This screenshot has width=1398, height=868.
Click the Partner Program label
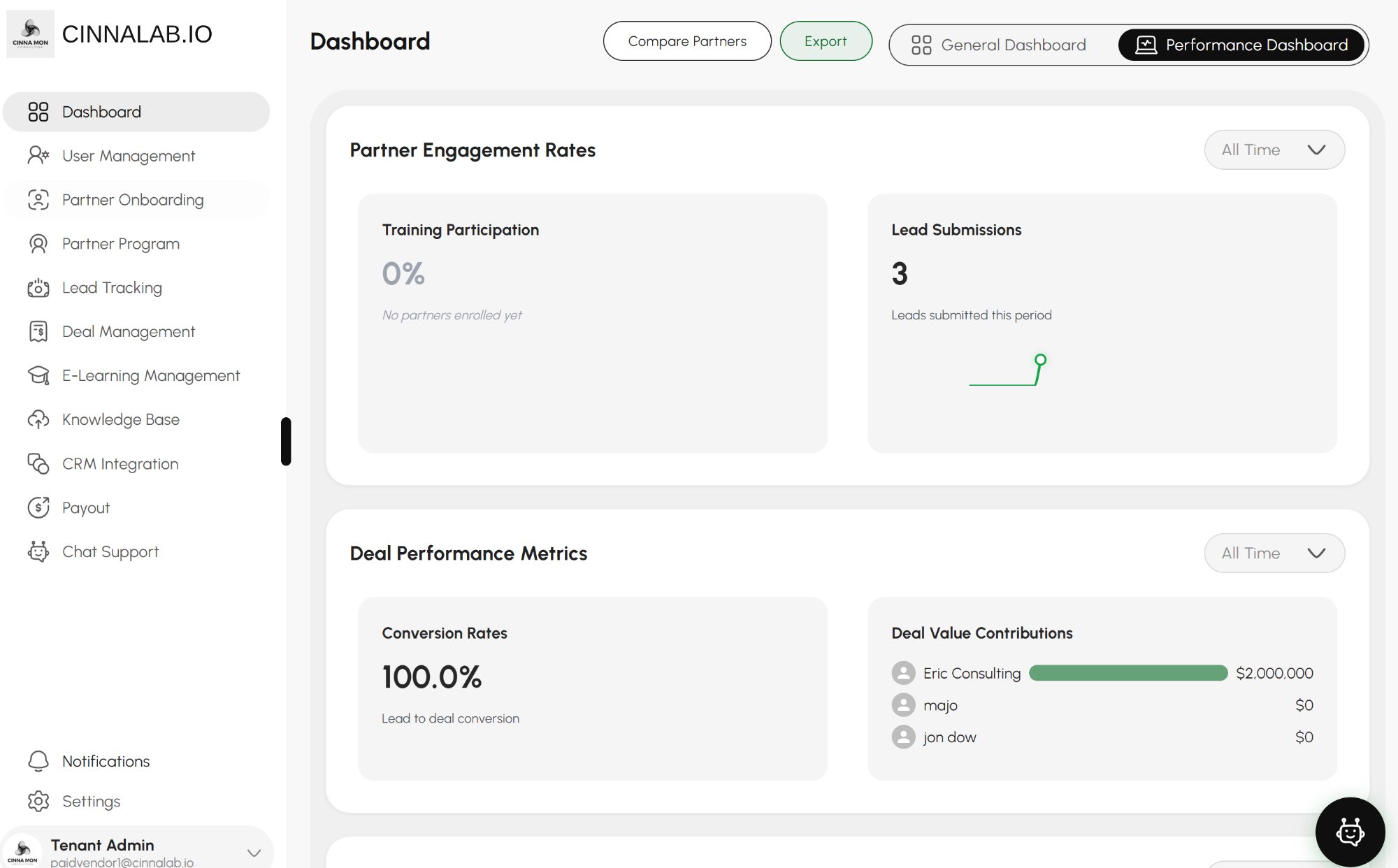pos(121,244)
